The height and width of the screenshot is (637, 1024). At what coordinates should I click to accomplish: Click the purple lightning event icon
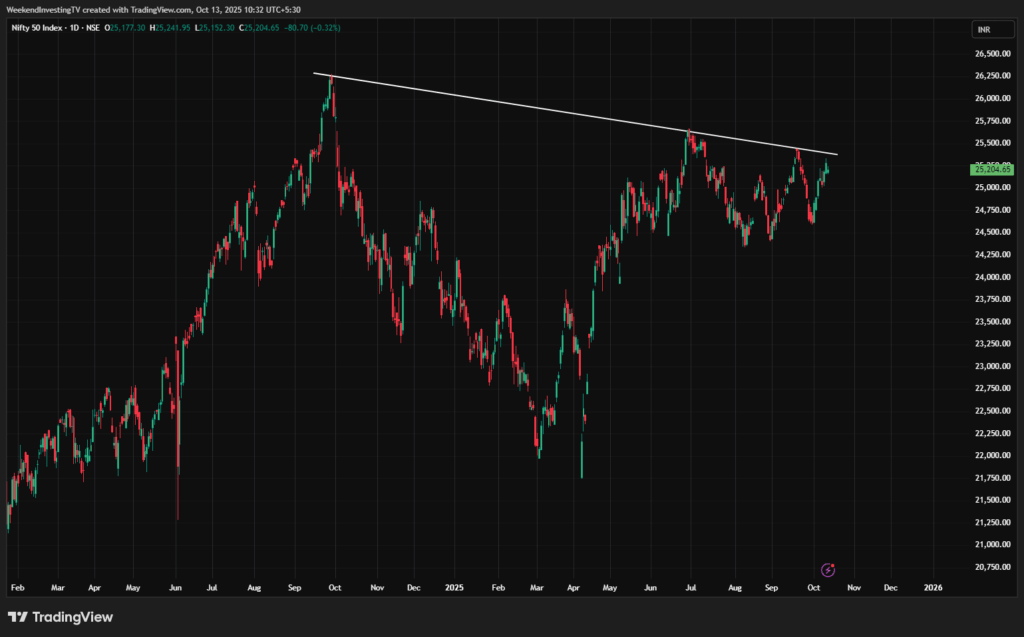(828, 568)
